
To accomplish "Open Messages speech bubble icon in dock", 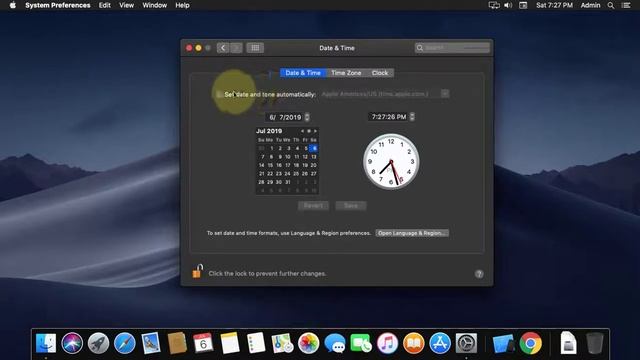I will pos(335,343).
